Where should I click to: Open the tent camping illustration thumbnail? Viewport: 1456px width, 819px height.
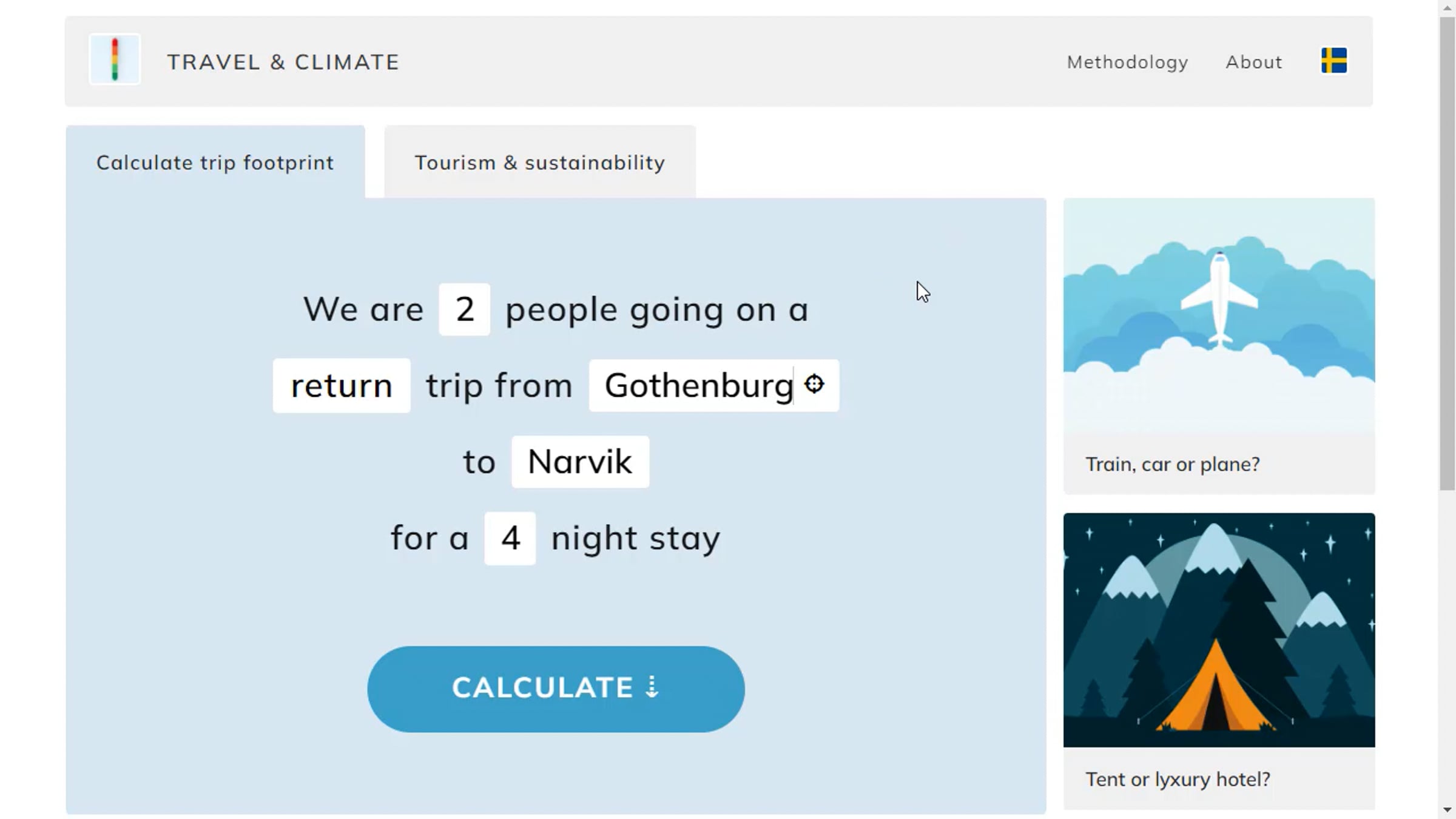pos(1219,630)
